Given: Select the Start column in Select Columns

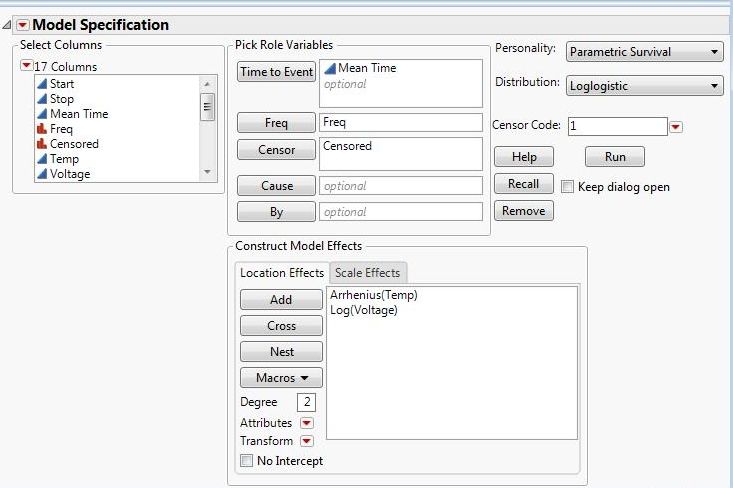Looking at the screenshot, I should coord(62,84).
